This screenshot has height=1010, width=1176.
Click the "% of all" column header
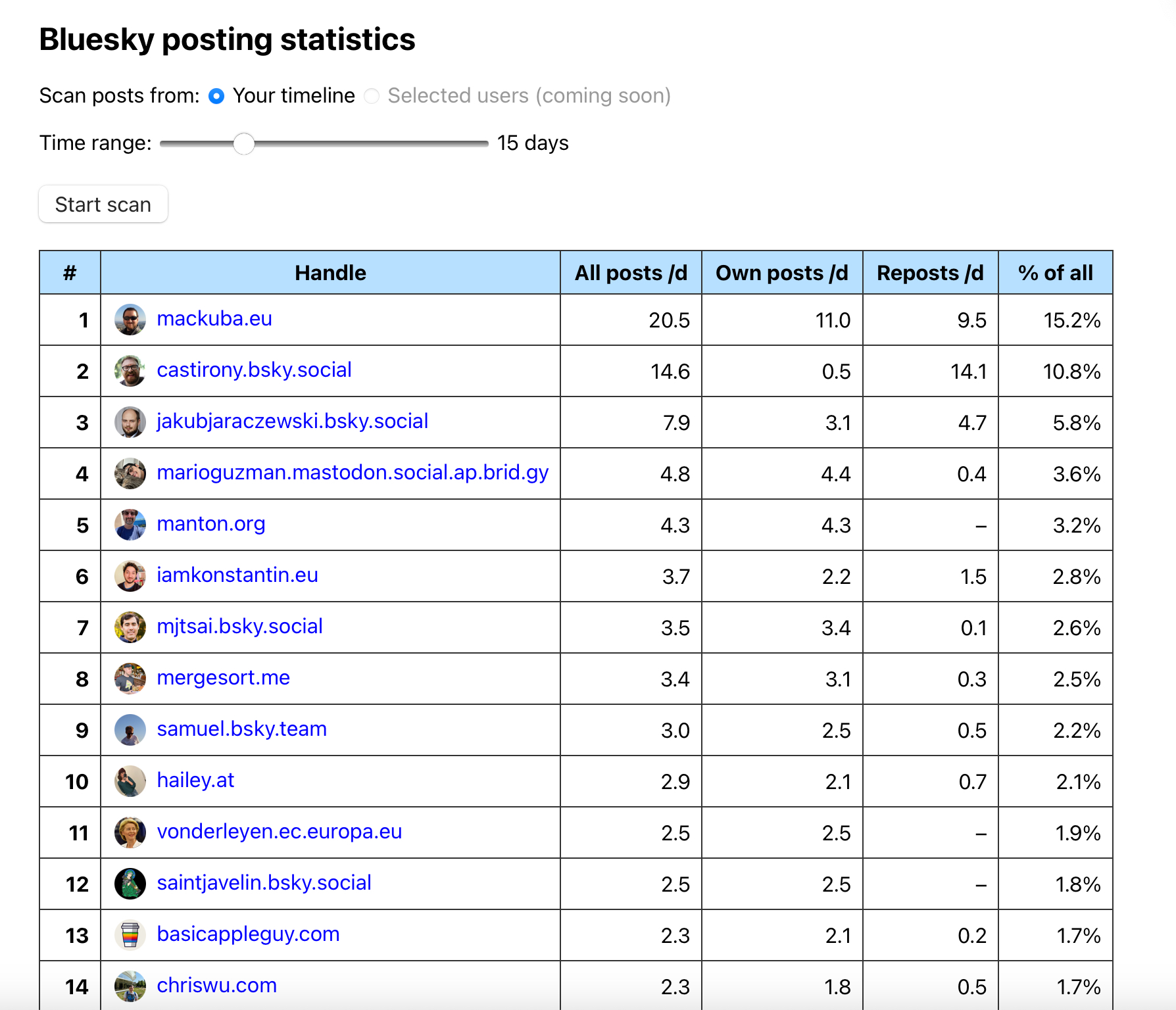[1054, 273]
